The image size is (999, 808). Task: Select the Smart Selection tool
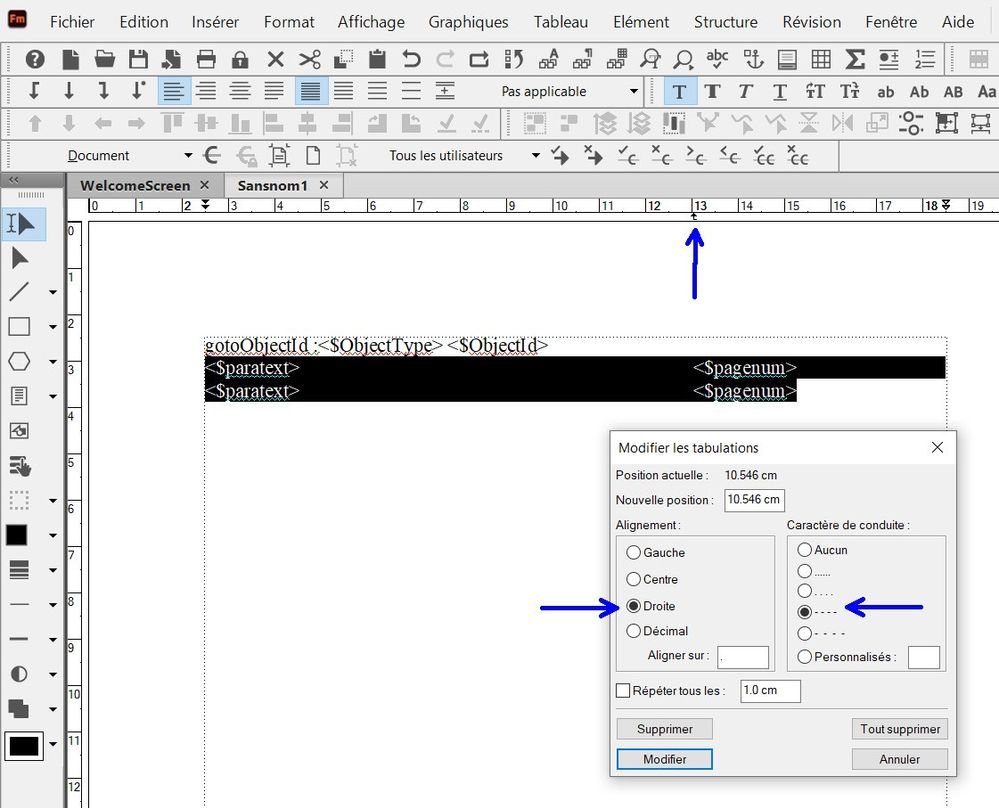pyautogui.click(x=23, y=224)
